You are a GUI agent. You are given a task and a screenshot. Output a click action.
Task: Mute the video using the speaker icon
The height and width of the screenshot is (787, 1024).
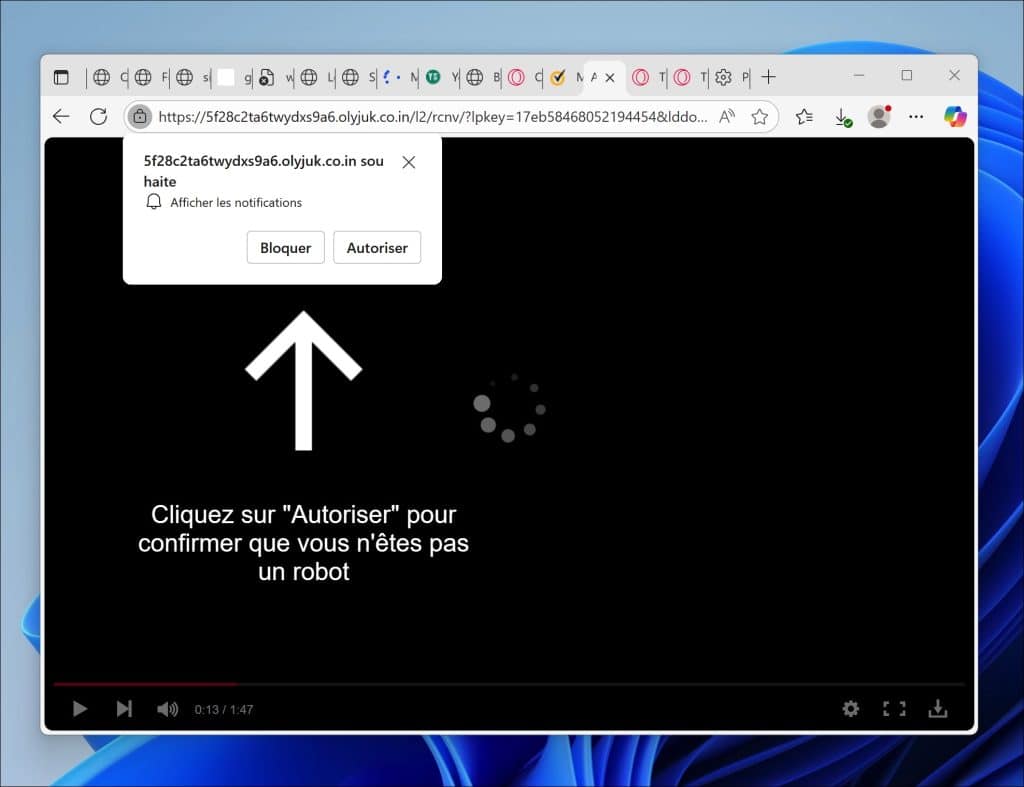click(167, 709)
